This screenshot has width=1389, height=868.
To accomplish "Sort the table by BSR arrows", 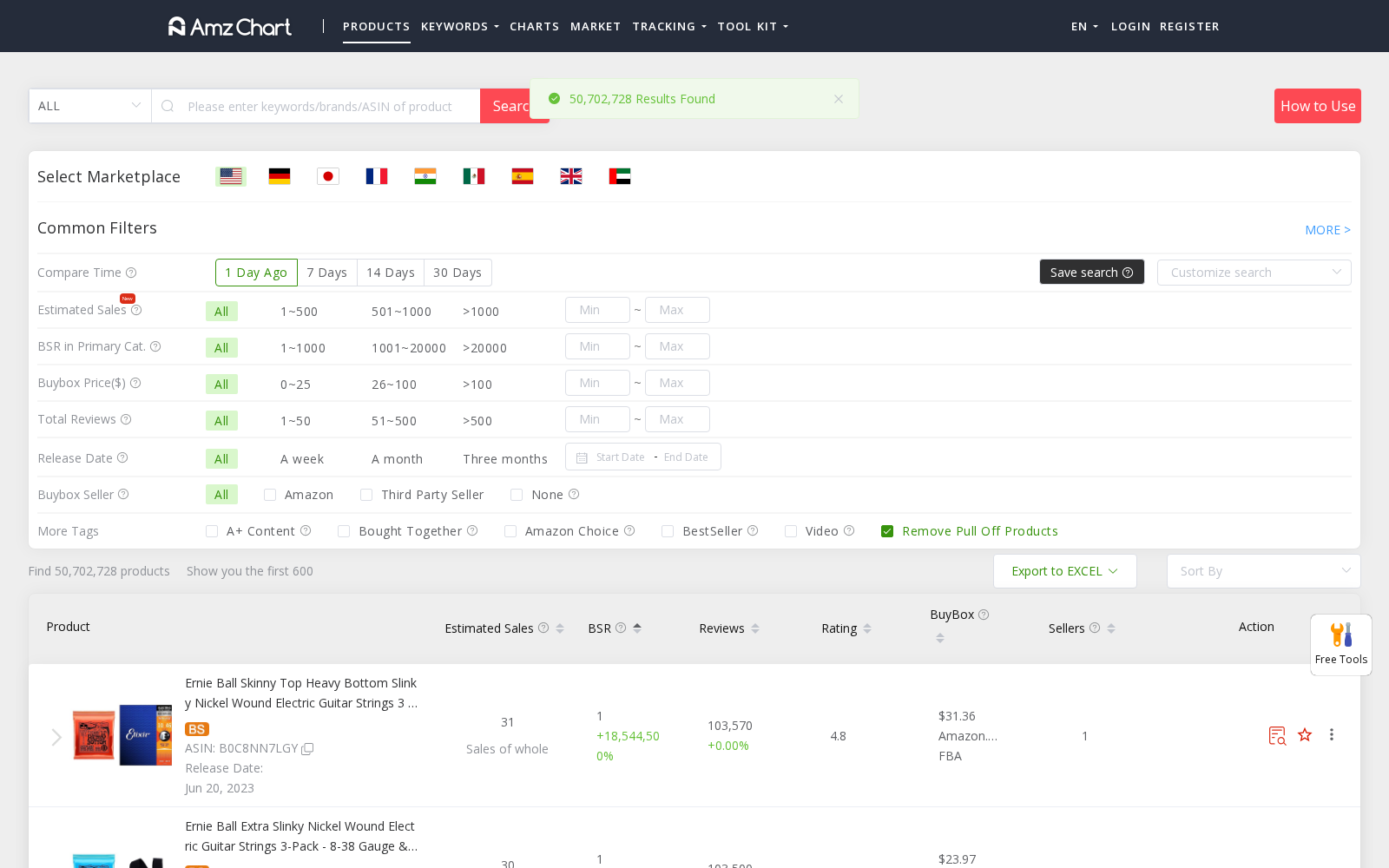I will [x=637, y=628].
